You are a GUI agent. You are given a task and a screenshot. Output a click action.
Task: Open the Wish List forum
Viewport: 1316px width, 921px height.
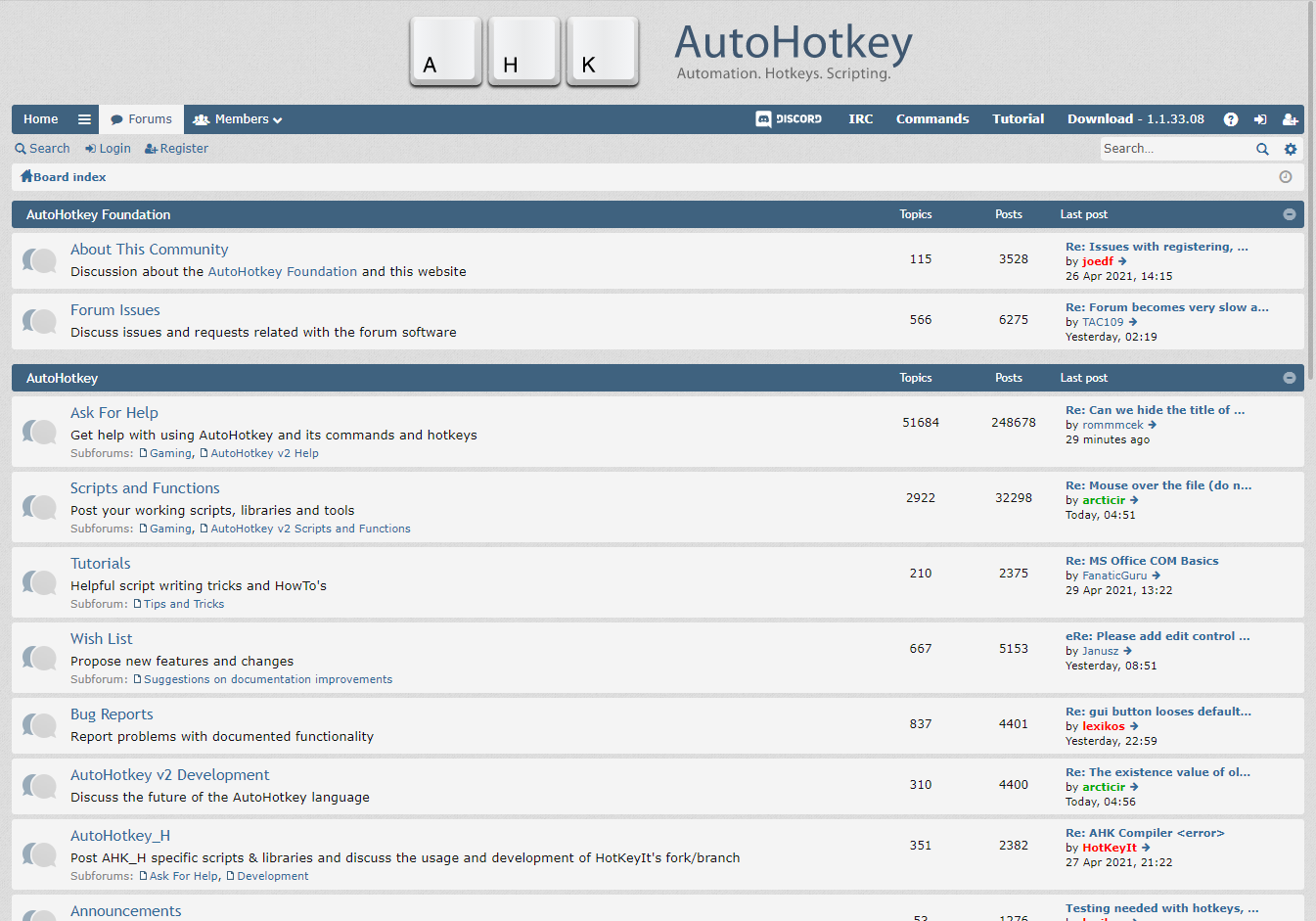point(102,639)
